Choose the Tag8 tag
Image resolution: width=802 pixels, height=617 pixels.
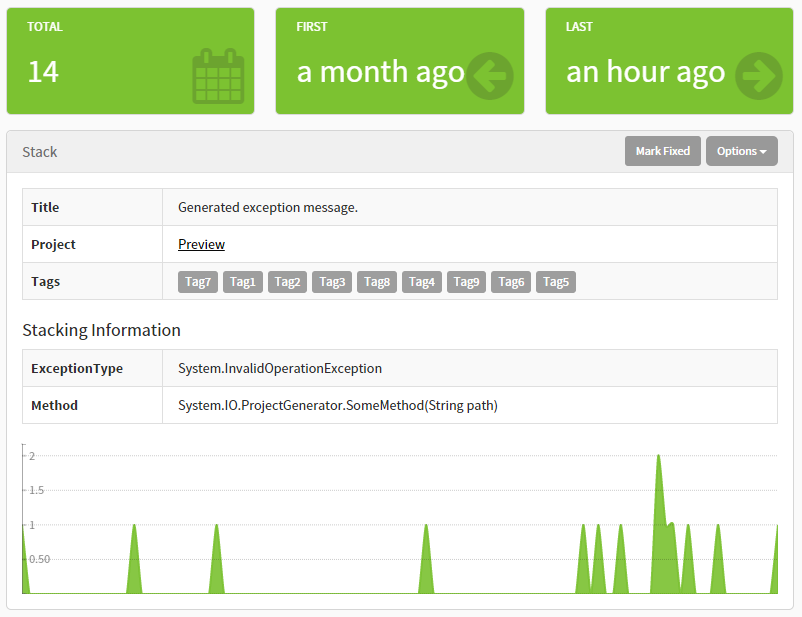pos(377,282)
